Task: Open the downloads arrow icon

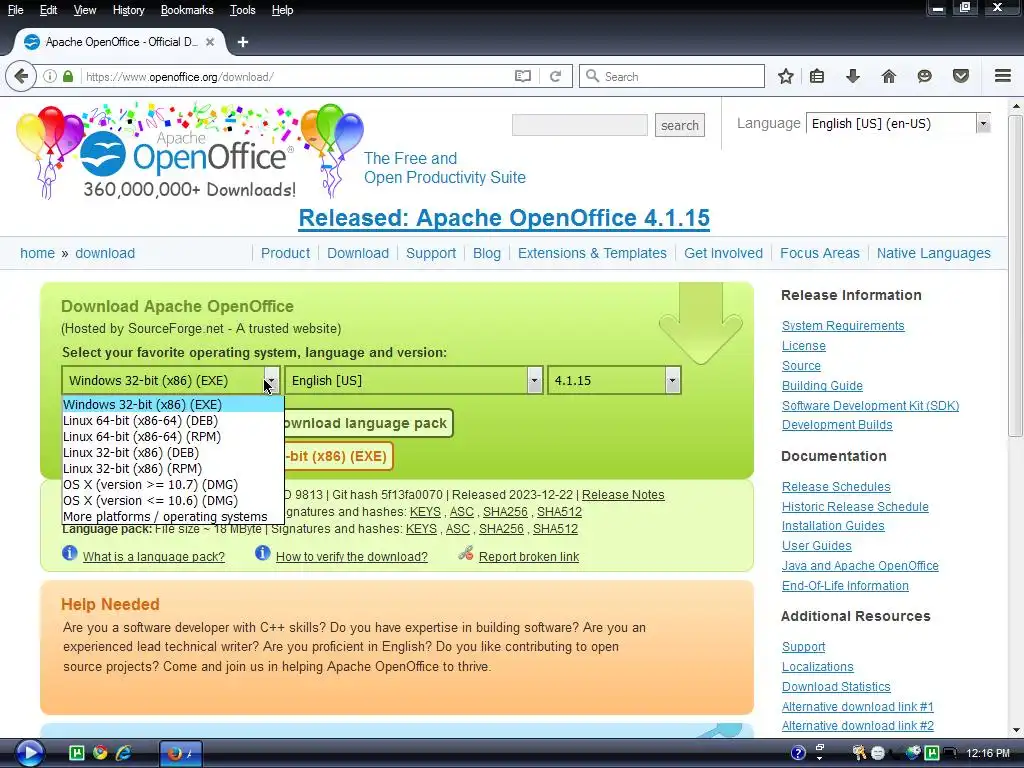Action: pyautogui.click(x=853, y=76)
